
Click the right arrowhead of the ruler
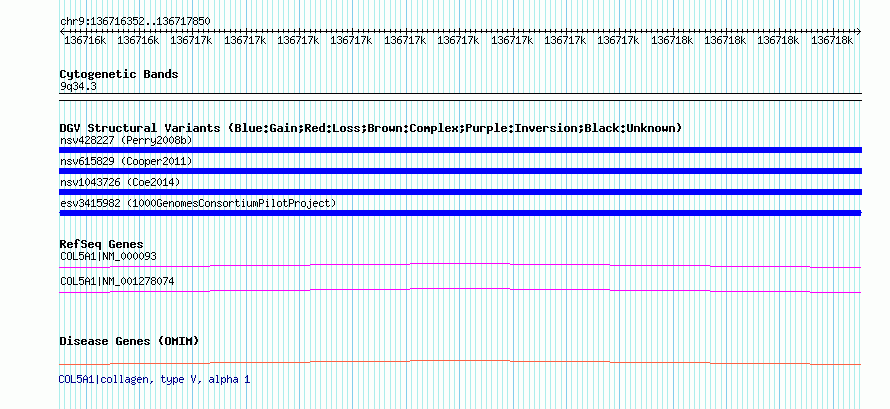[x=859, y=32]
